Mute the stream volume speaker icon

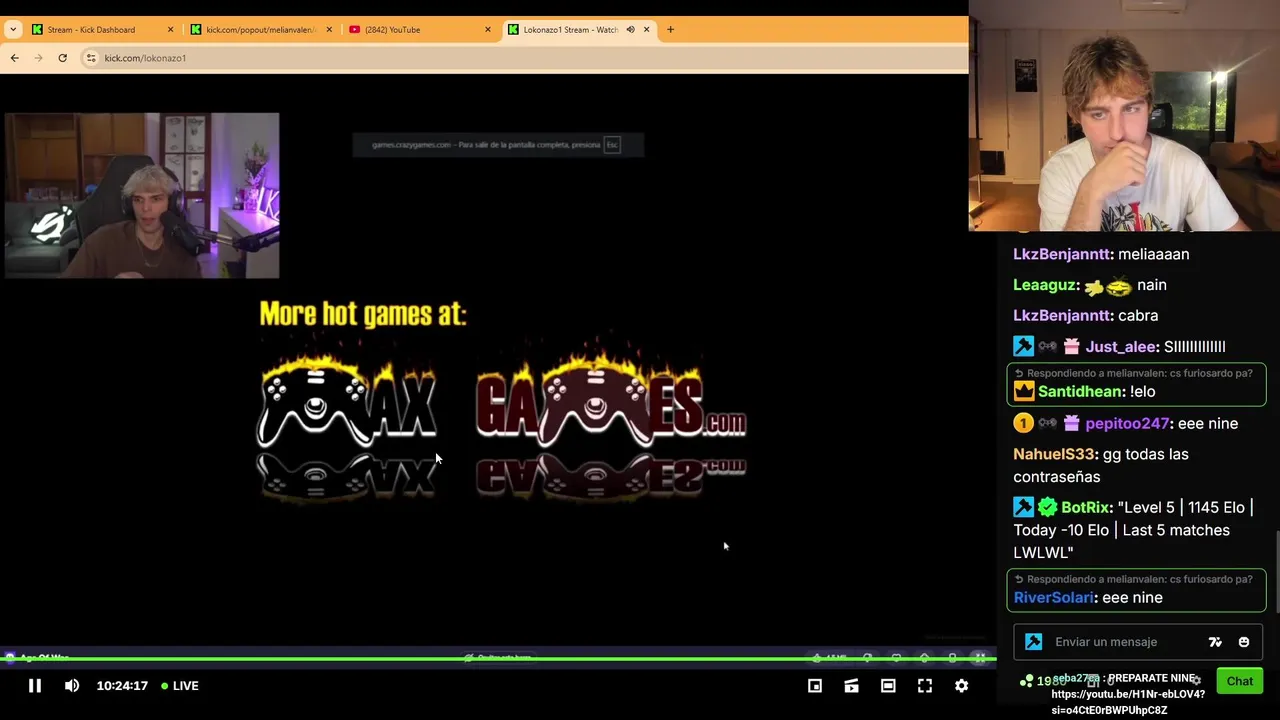tap(72, 685)
